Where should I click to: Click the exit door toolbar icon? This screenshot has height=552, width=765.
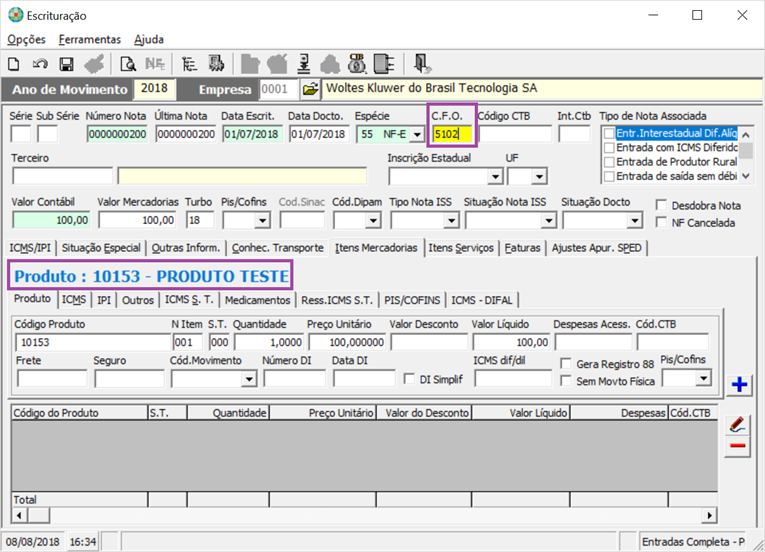coord(422,64)
